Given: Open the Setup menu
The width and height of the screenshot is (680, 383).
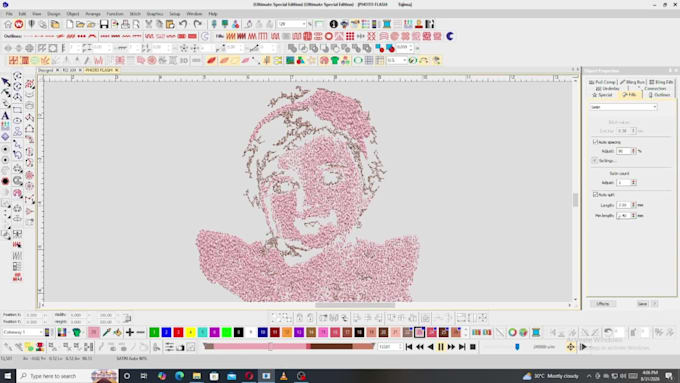Looking at the screenshot, I should (x=175, y=14).
